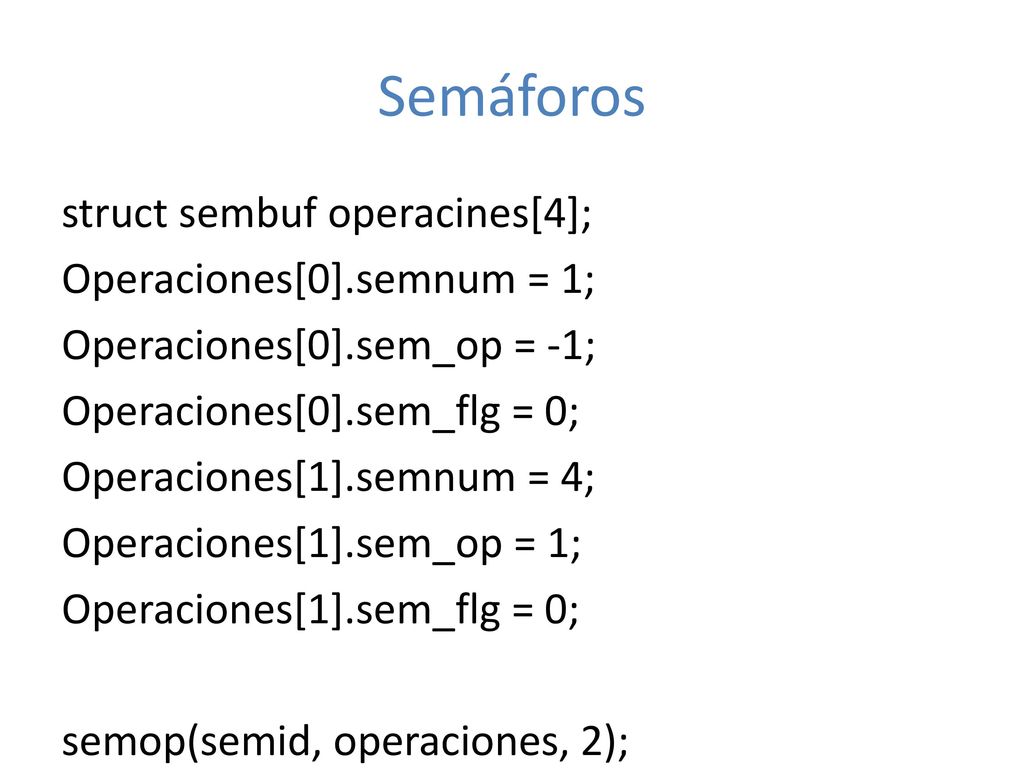Click the semop(semid, operaciones, 2) call

click(x=345, y=741)
